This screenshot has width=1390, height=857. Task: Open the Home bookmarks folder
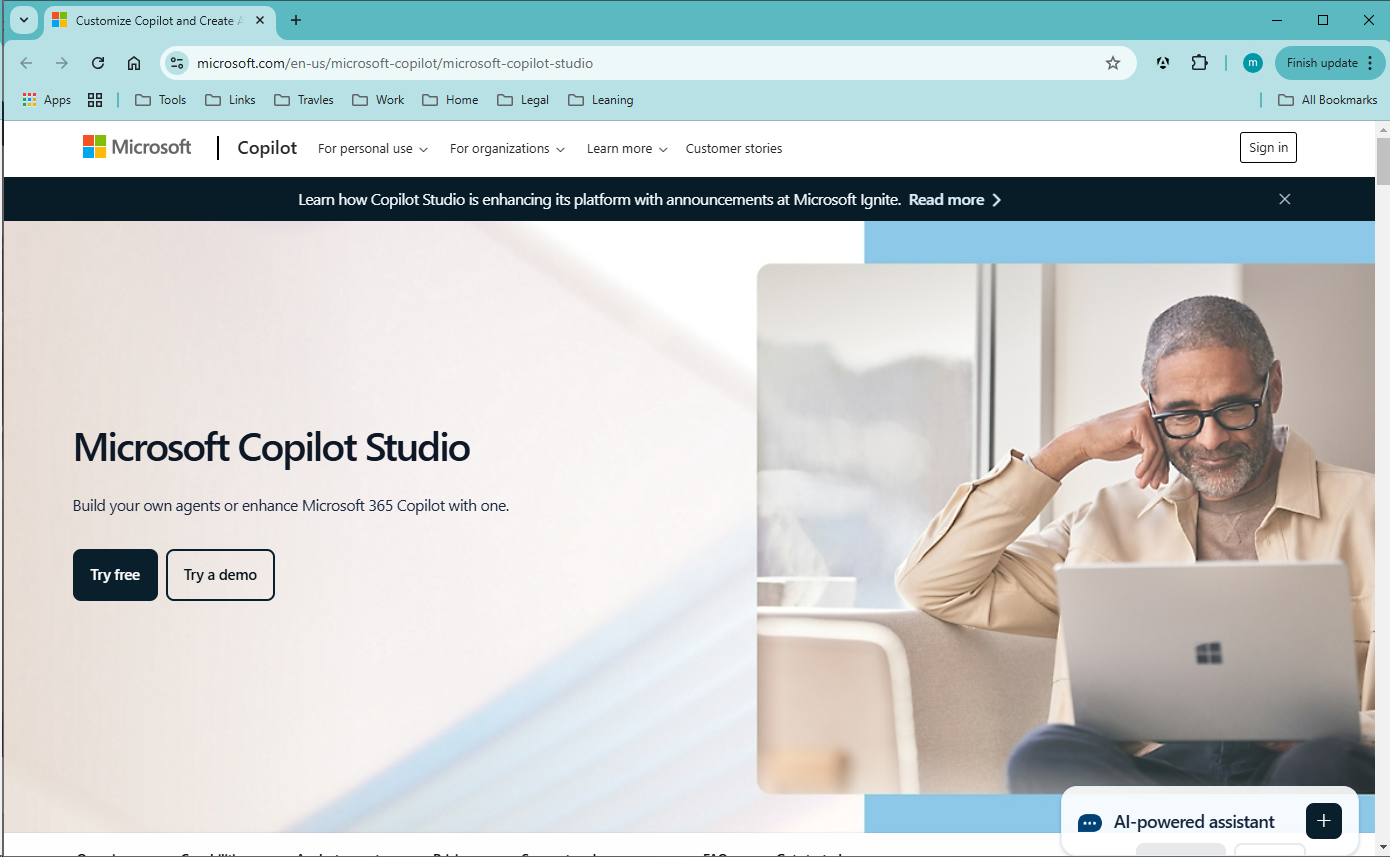(x=450, y=100)
